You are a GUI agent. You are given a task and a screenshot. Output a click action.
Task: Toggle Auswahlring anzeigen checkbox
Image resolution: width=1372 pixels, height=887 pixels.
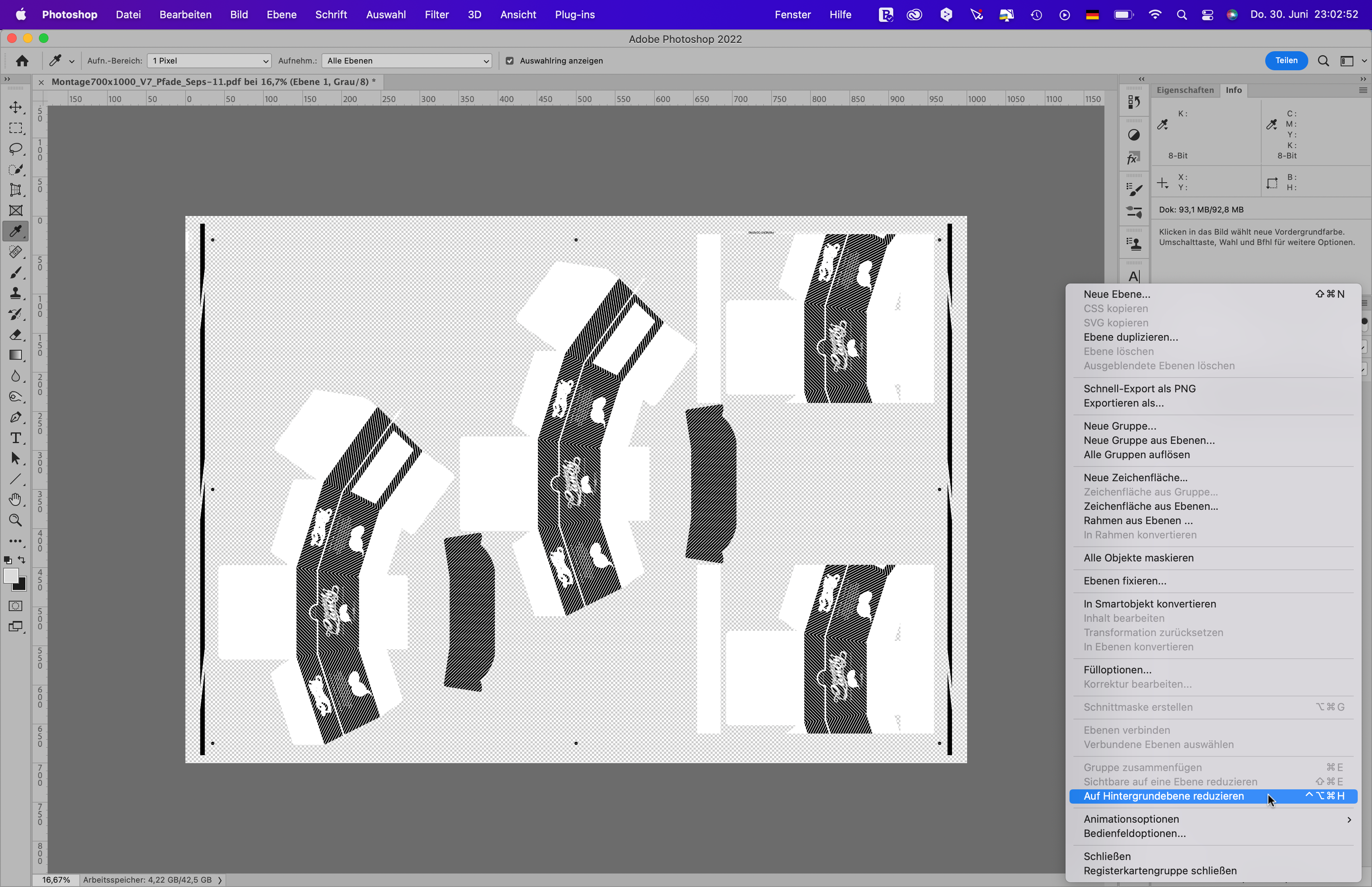tap(509, 60)
